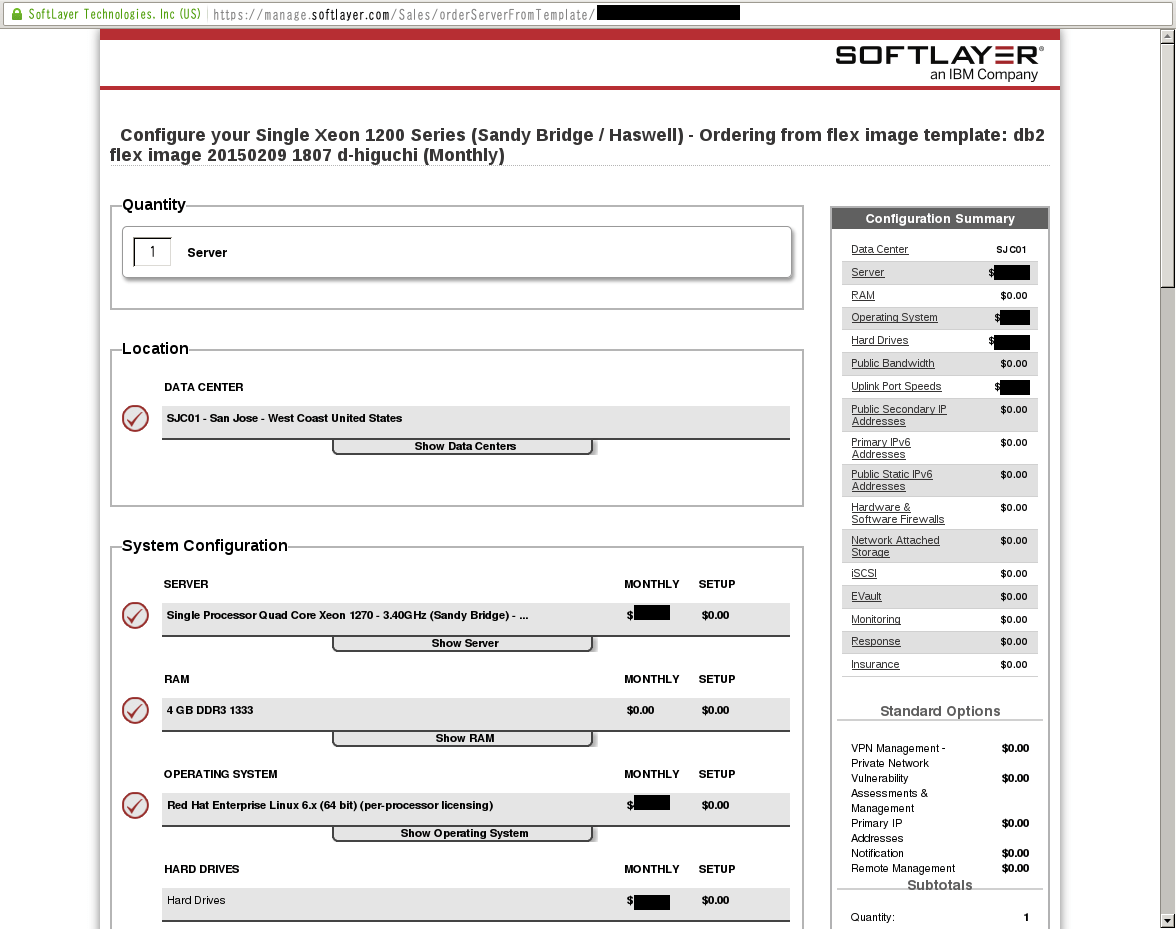Screen dimensions: 1176x929
Task: Click the Uplink Port Speeds link
Action: pos(896,387)
